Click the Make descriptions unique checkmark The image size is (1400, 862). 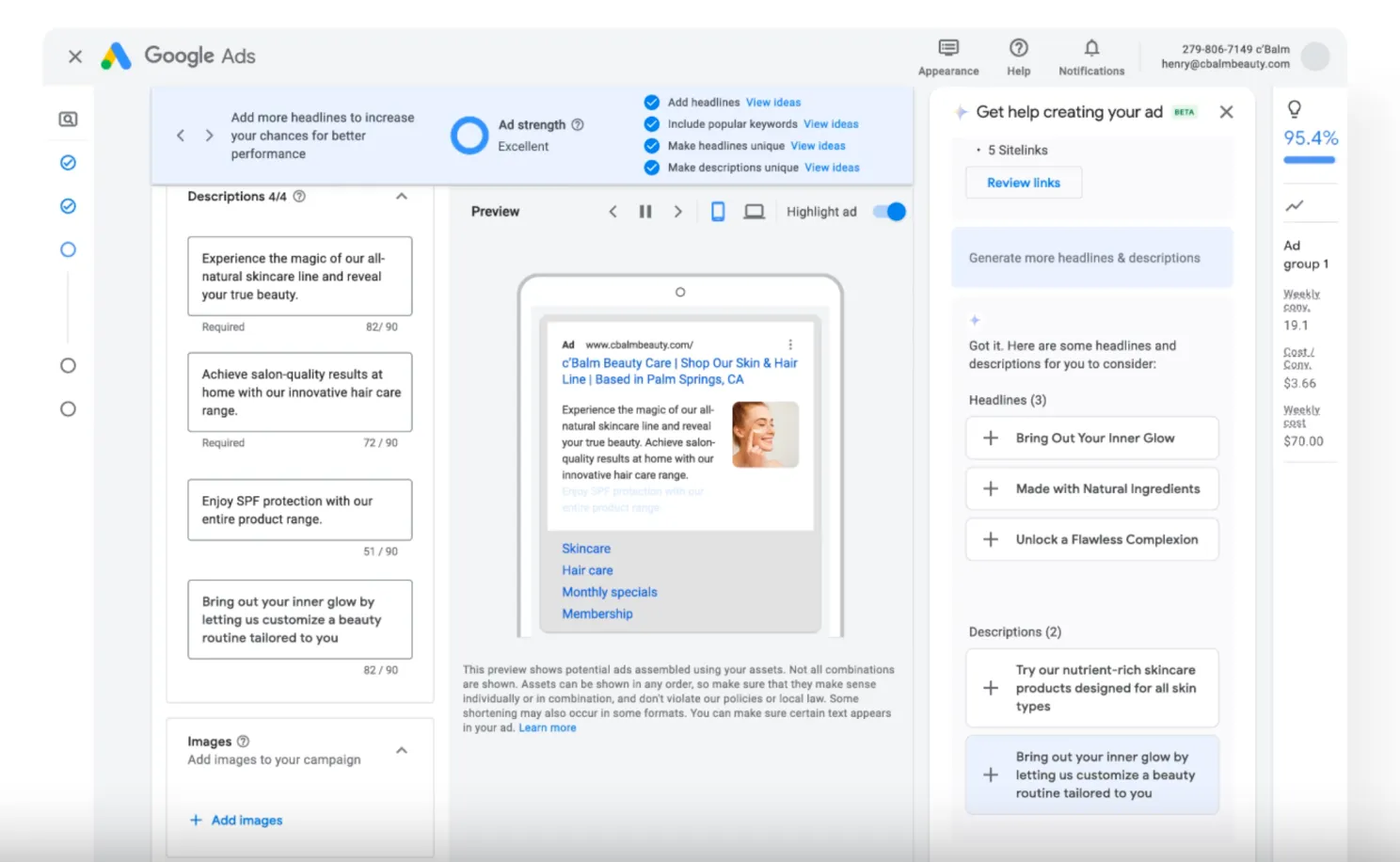[651, 168]
